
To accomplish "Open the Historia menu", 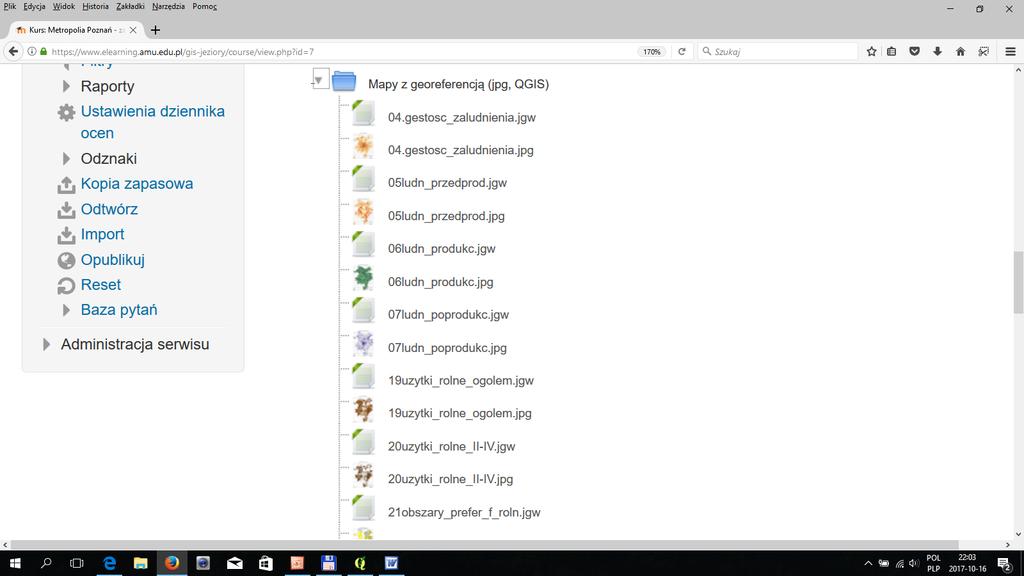I will (x=95, y=7).
